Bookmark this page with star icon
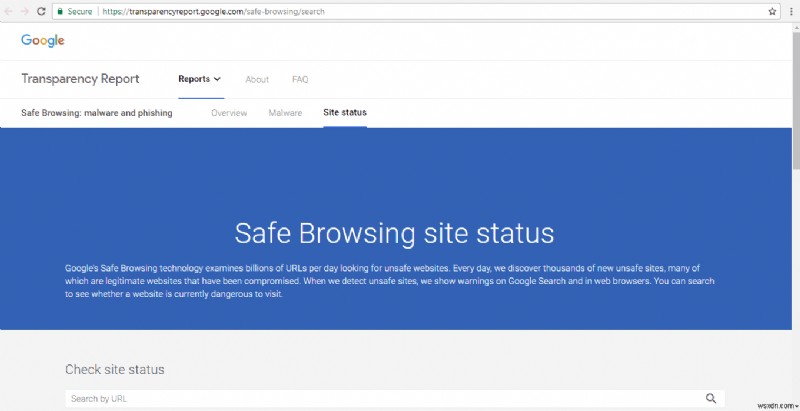The width and height of the screenshot is (800, 411). click(772, 11)
